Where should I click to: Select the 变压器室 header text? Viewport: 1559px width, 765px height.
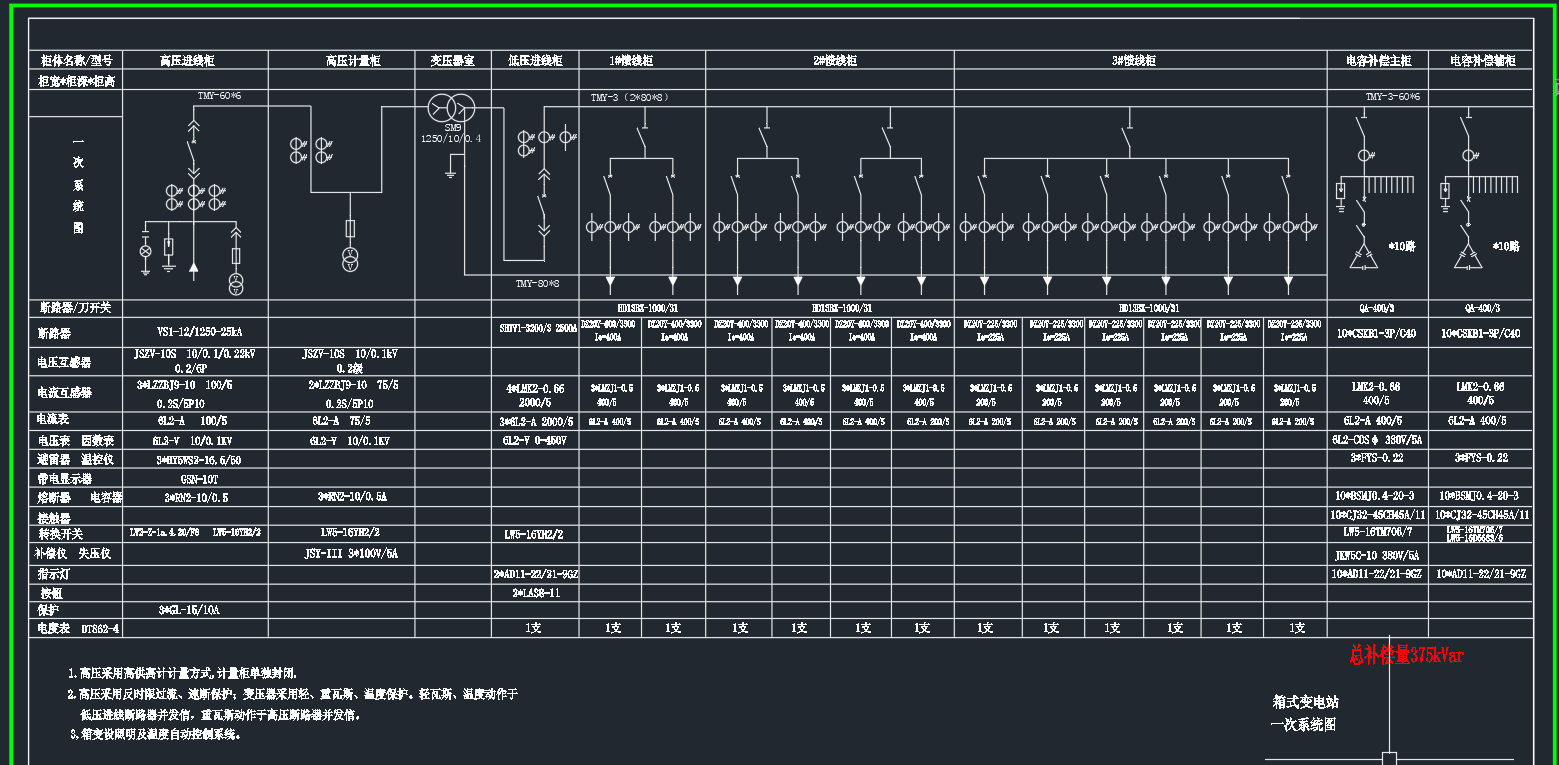(x=452, y=61)
